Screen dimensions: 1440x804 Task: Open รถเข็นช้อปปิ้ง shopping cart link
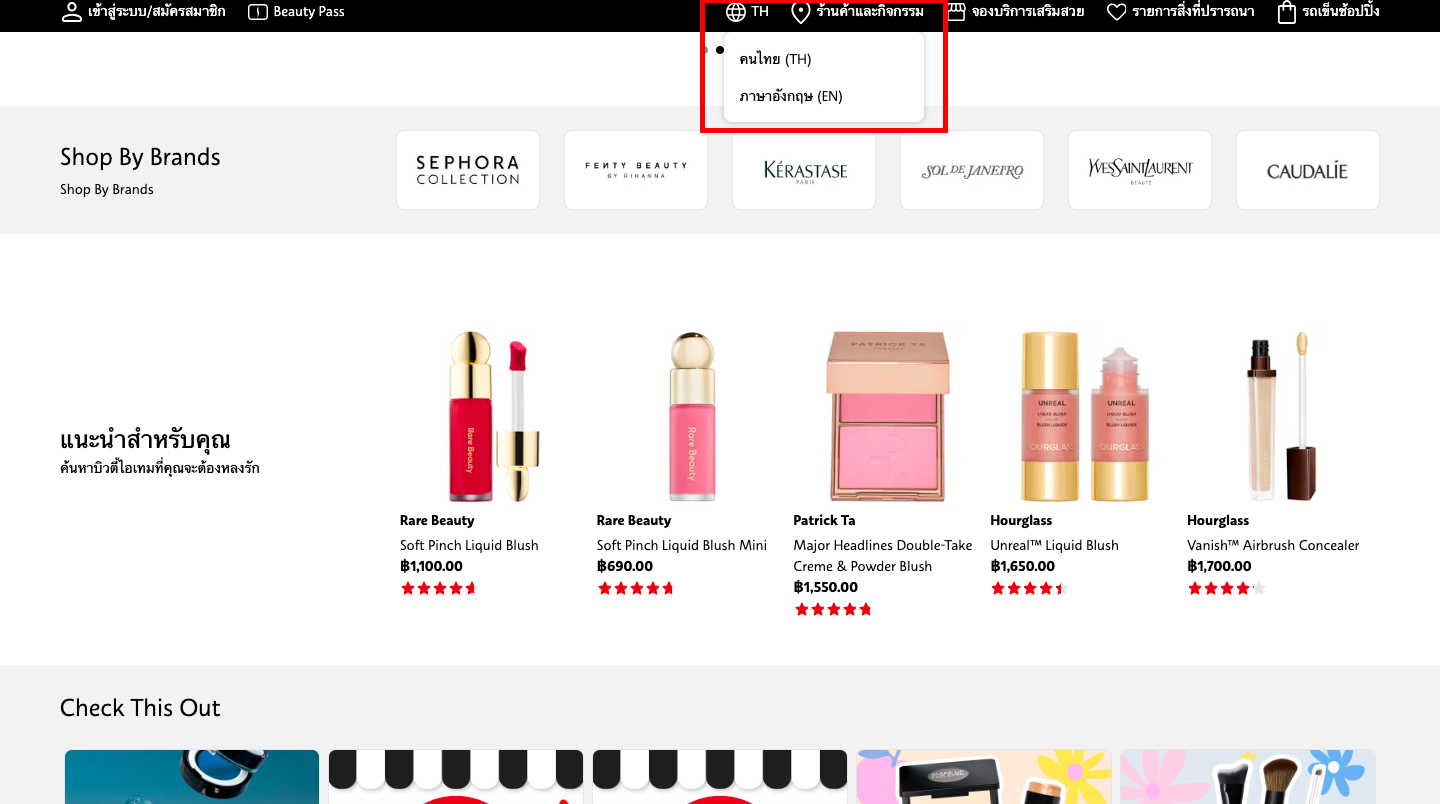1341,12
